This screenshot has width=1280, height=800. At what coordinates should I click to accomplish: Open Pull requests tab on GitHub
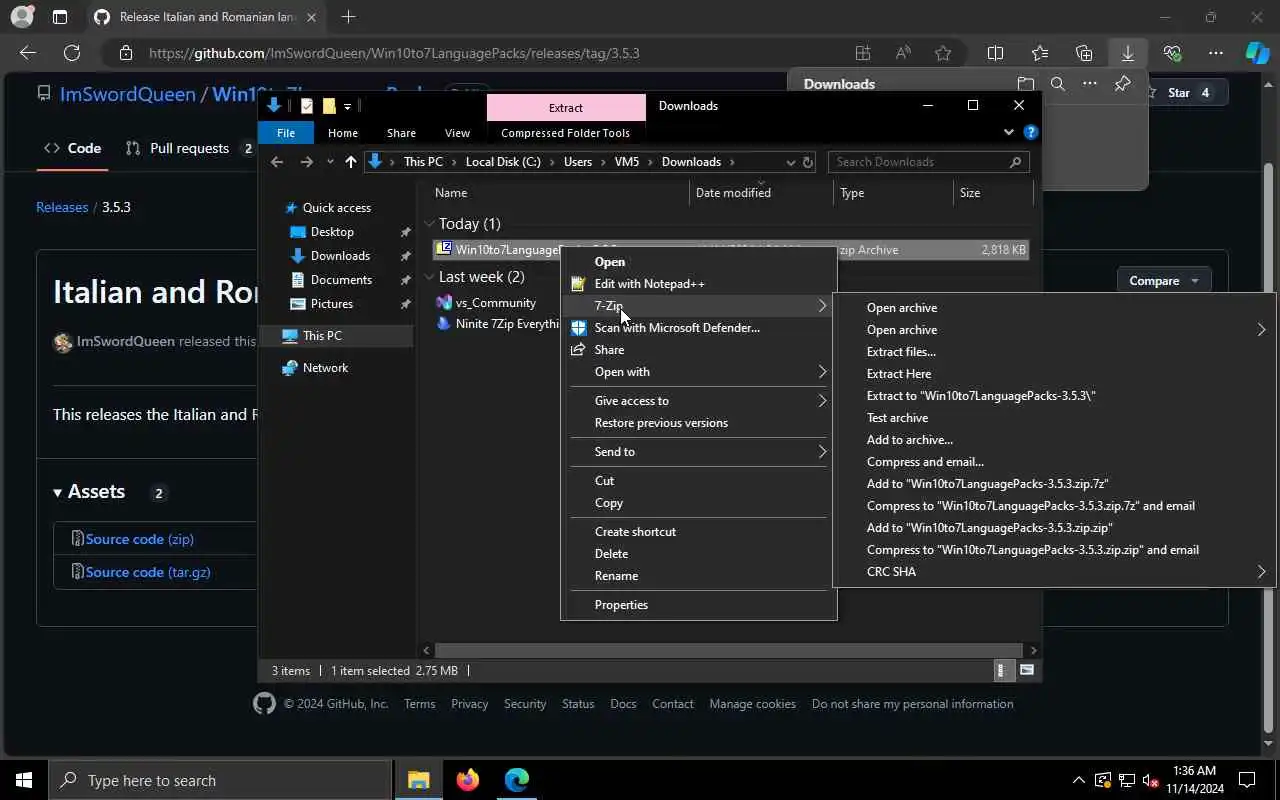coord(189,148)
